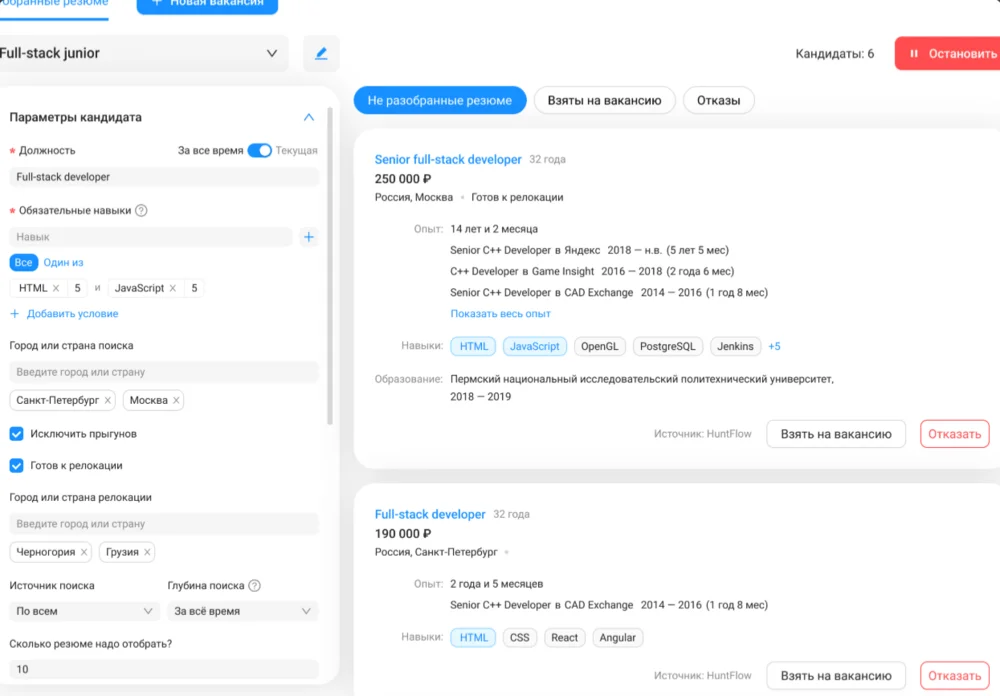Remove Черногория relocation tag

[85, 552]
